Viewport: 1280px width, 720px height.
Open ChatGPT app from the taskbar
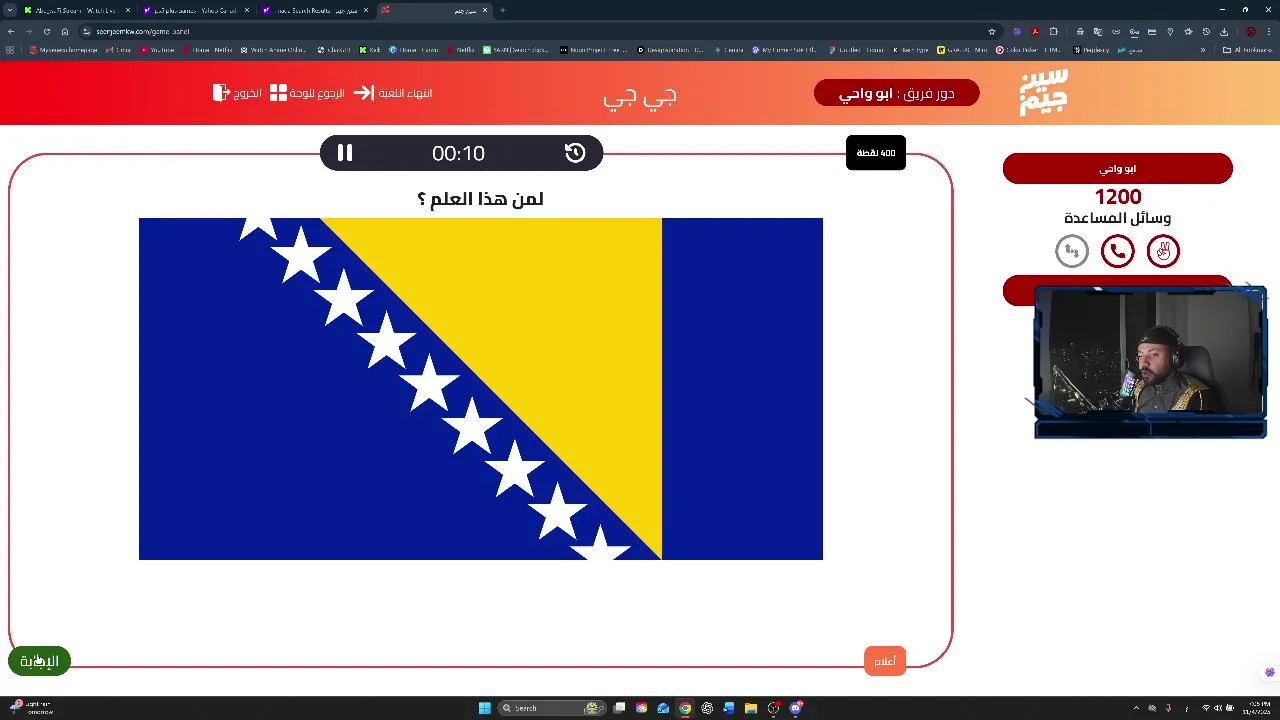point(707,708)
